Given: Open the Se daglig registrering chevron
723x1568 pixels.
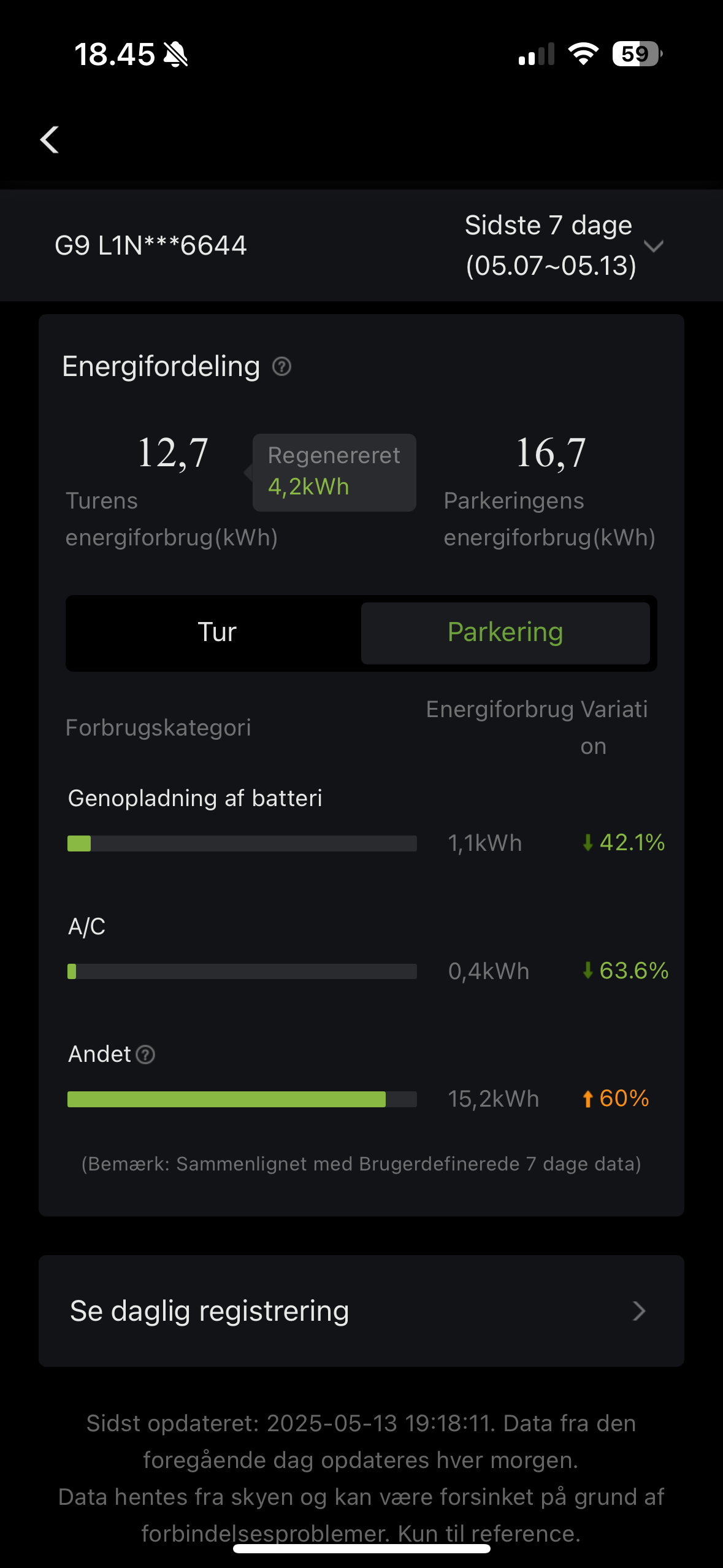Looking at the screenshot, I should tap(639, 1311).
